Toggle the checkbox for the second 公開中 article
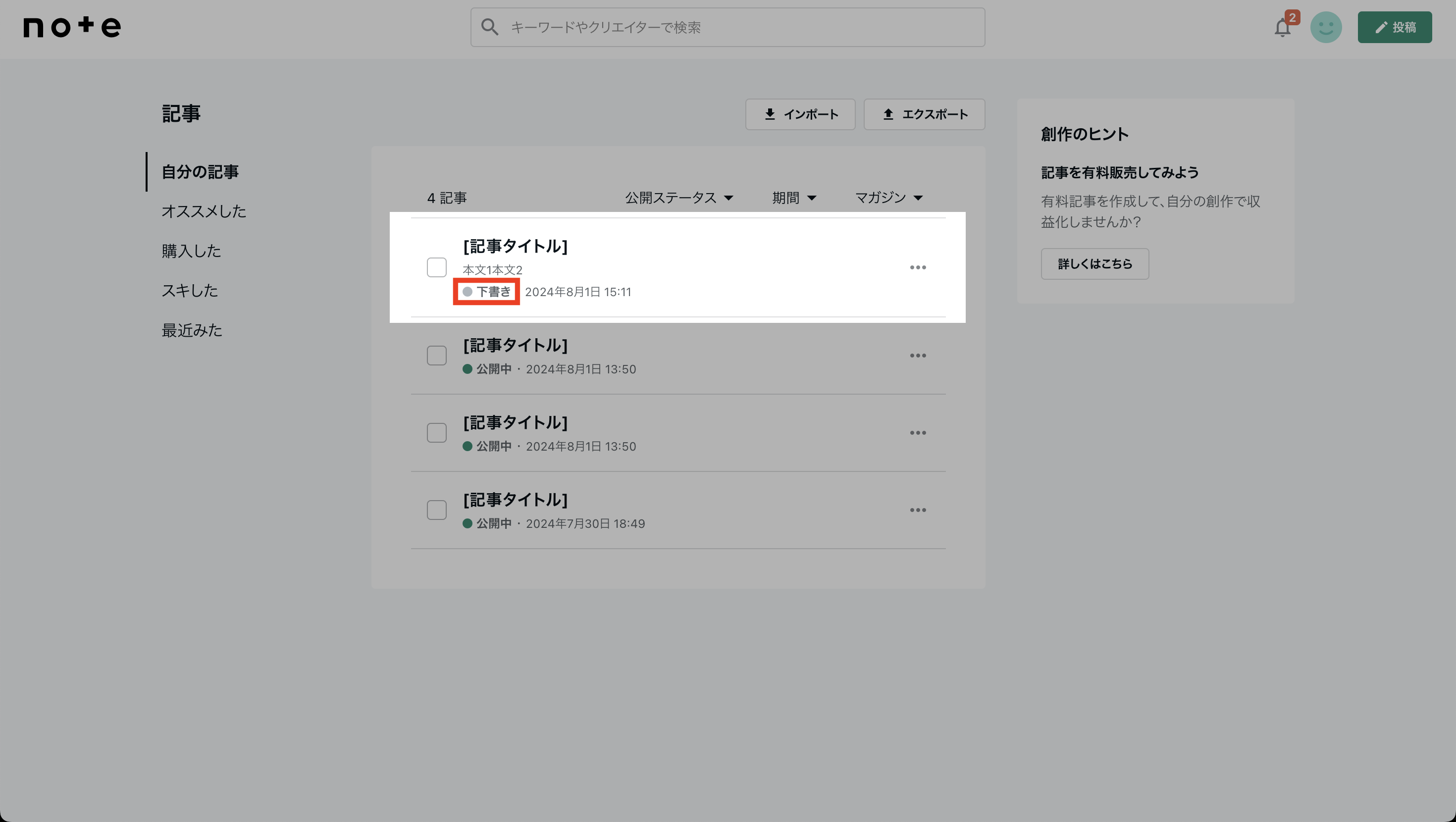Viewport: 1456px width, 822px height. tap(436, 433)
